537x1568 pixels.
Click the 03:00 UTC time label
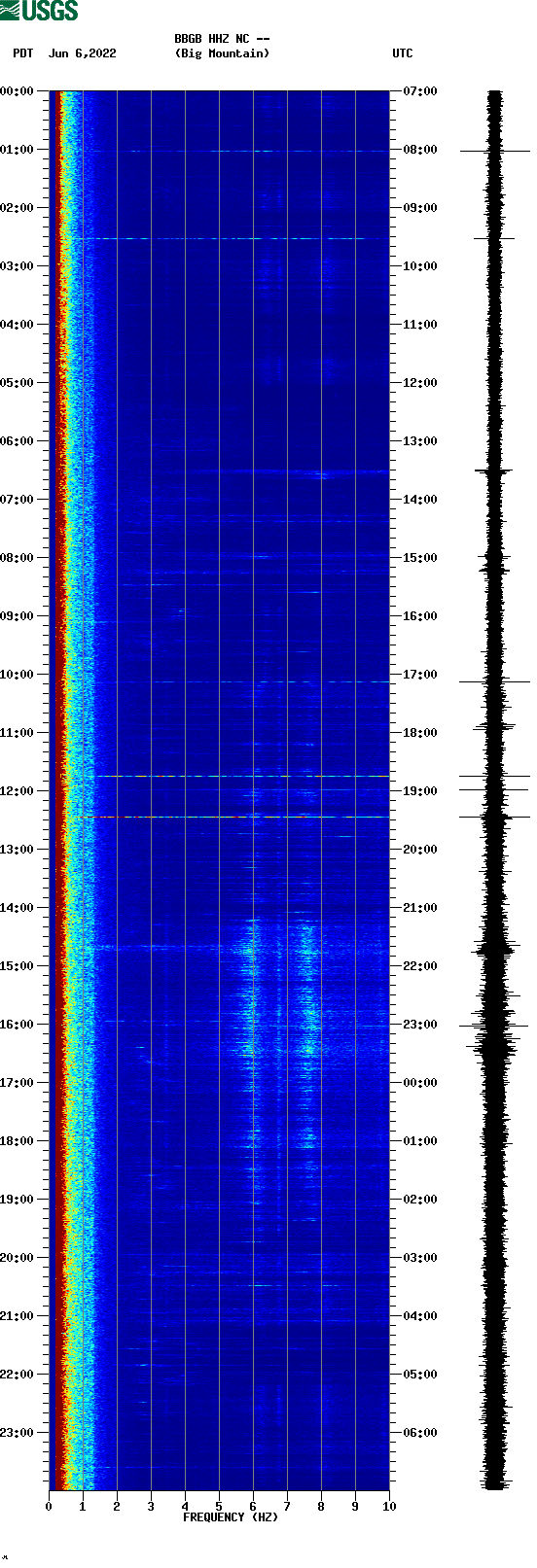click(x=420, y=1258)
